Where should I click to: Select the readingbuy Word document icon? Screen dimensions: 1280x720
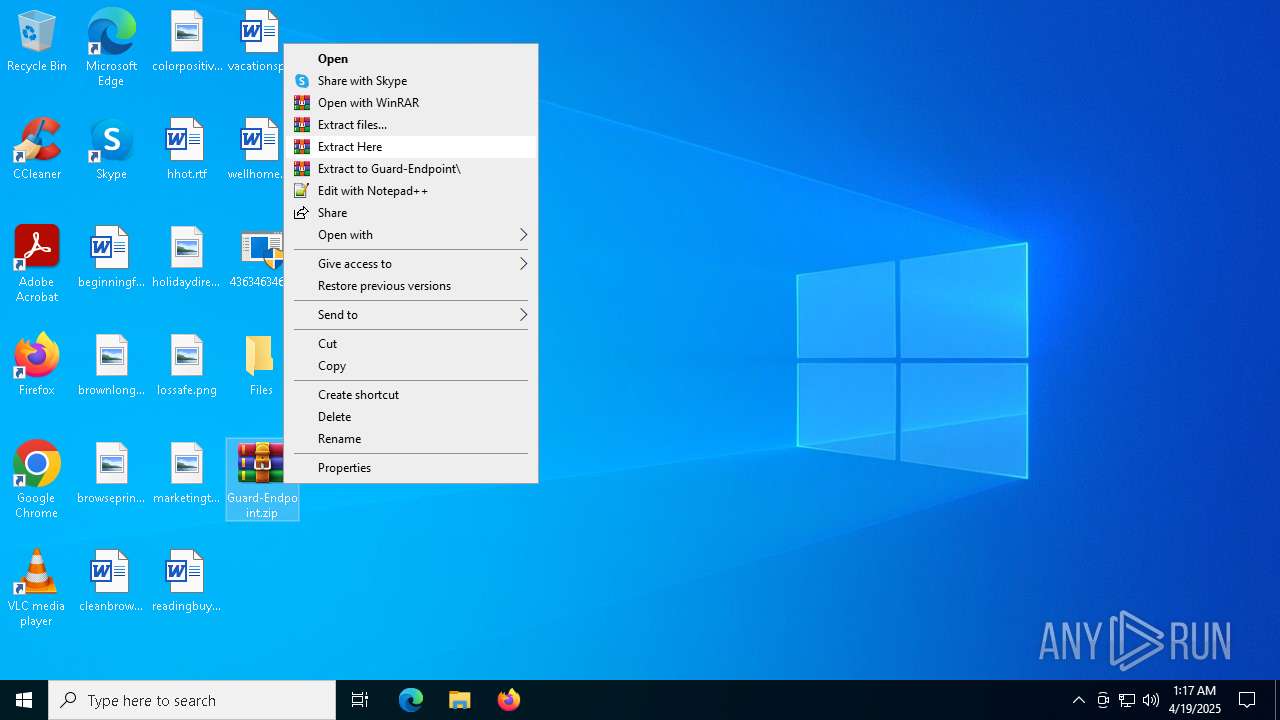(x=186, y=582)
